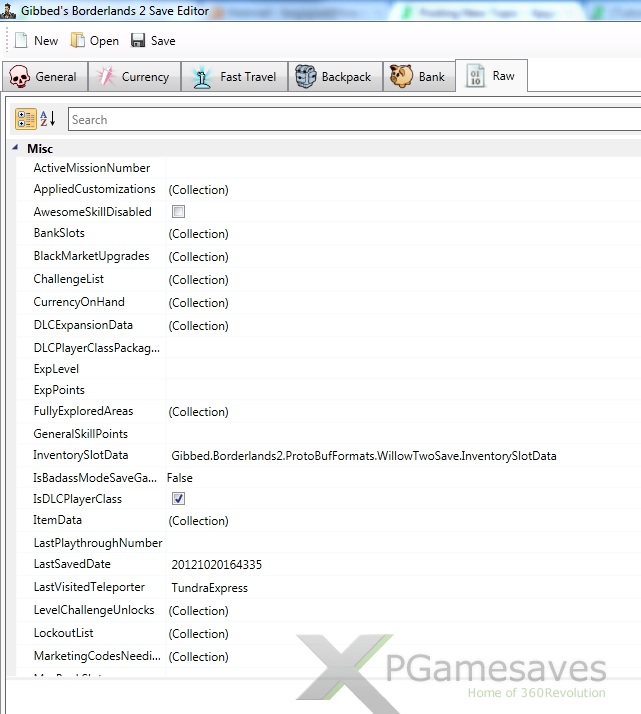641x714 pixels.
Task: Click the New file icon
Action: [x=20, y=41]
